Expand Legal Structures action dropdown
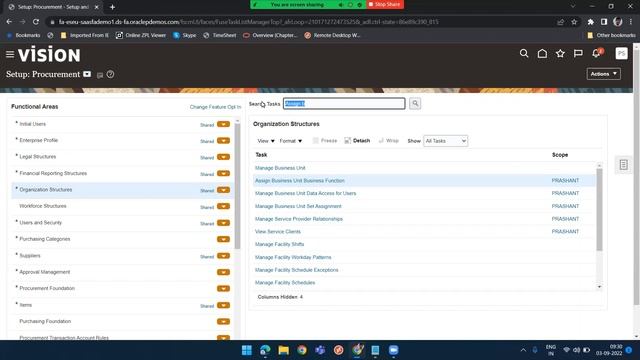The image size is (640, 360). pyautogui.click(x=223, y=157)
